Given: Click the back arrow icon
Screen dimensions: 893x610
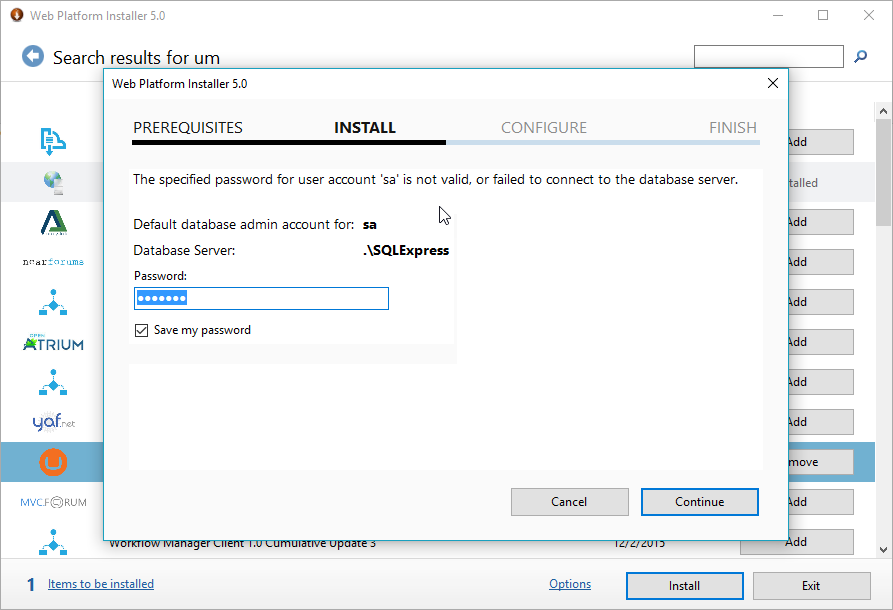Looking at the screenshot, I should (34, 57).
